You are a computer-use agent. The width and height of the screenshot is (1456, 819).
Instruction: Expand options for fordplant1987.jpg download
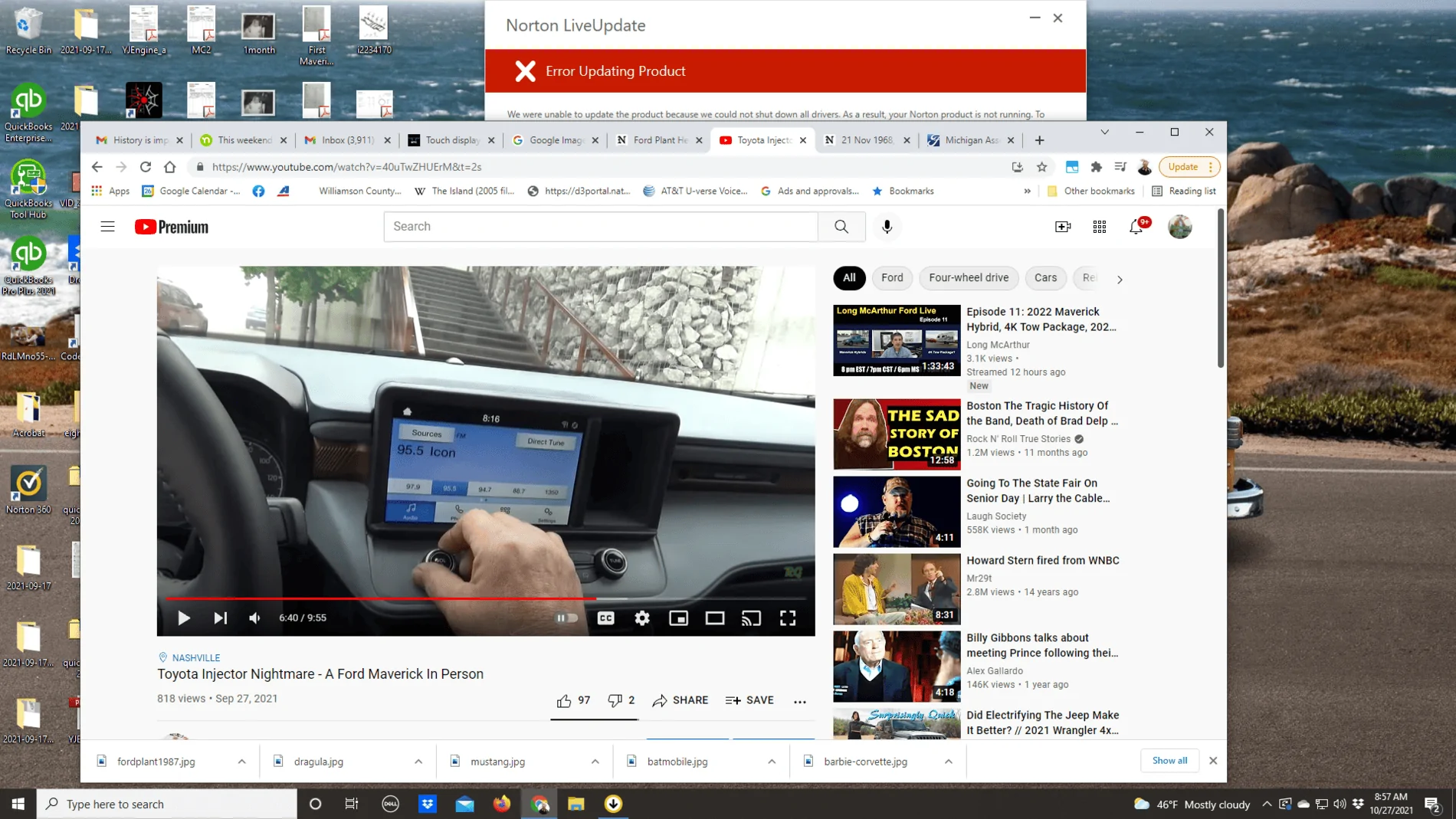tap(241, 762)
